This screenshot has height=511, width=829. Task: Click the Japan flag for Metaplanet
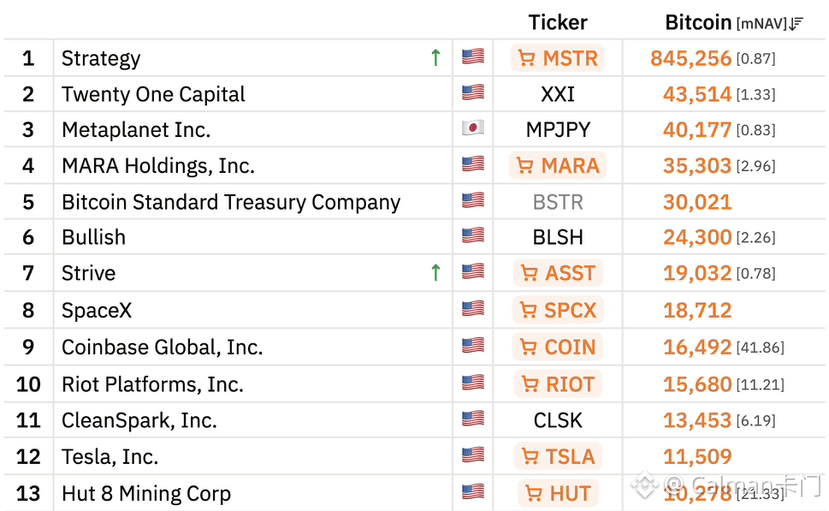click(x=473, y=128)
